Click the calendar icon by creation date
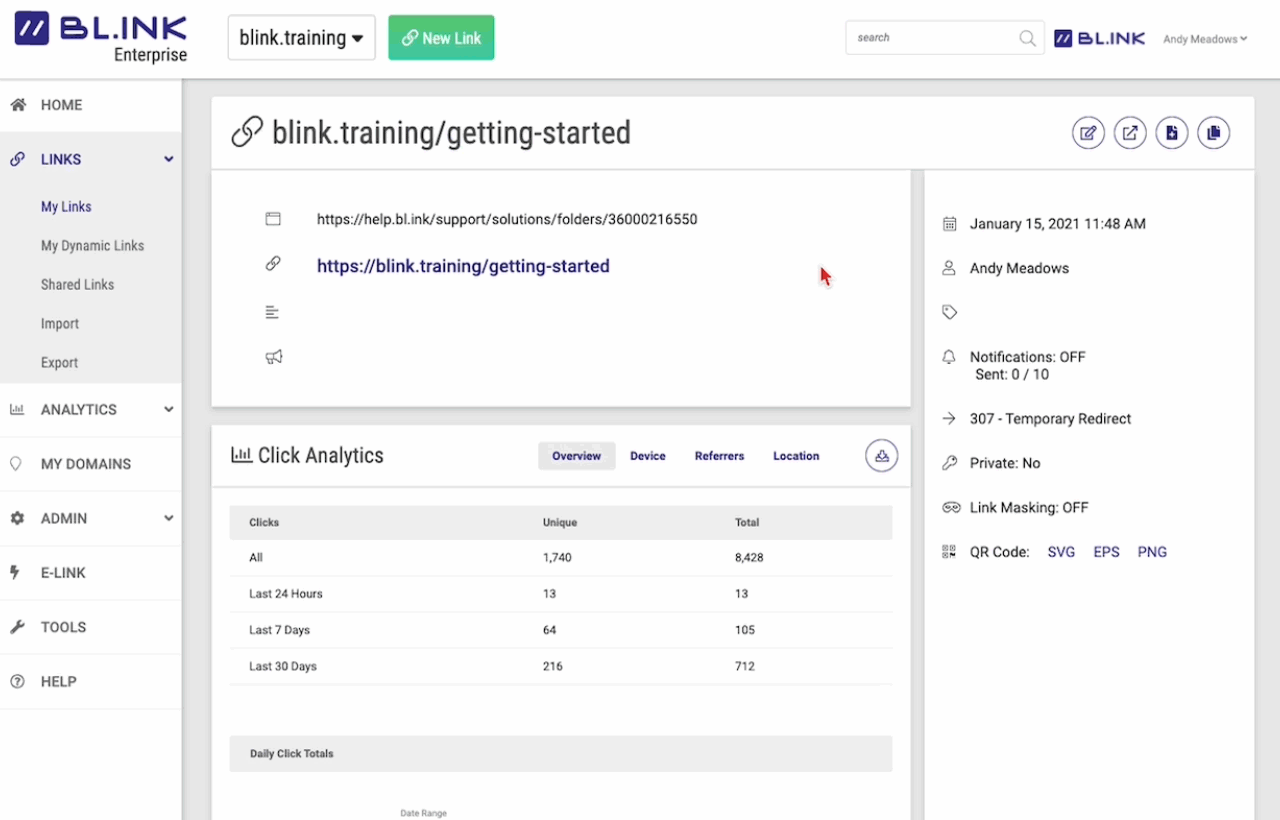Image resolution: width=1280 pixels, height=820 pixels. (x=950, y=224)
